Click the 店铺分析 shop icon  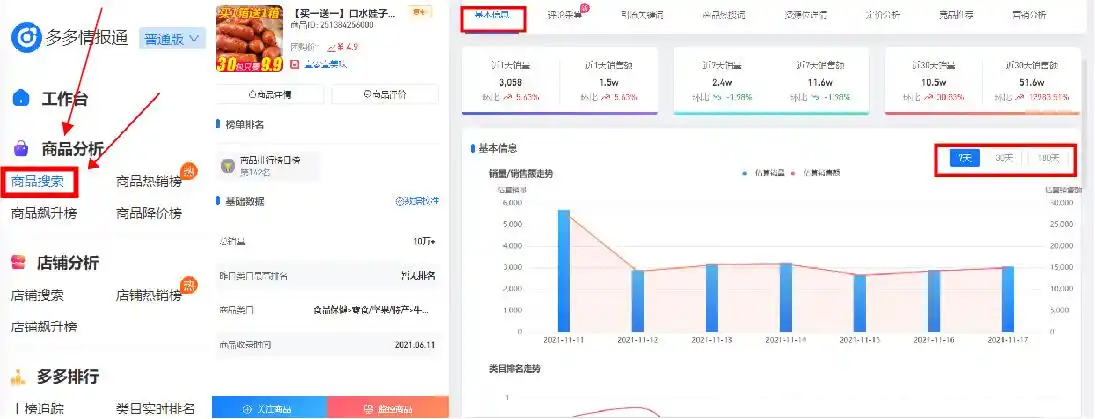point(19,263)
